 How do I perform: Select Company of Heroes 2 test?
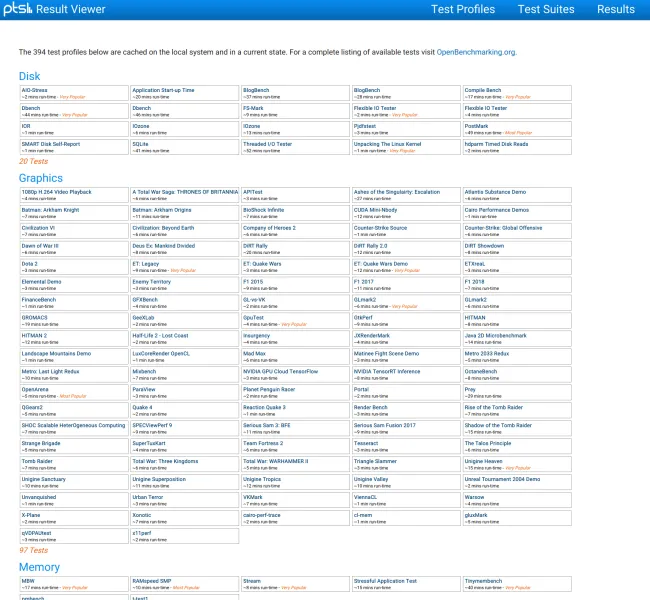[x=295, y=231]
